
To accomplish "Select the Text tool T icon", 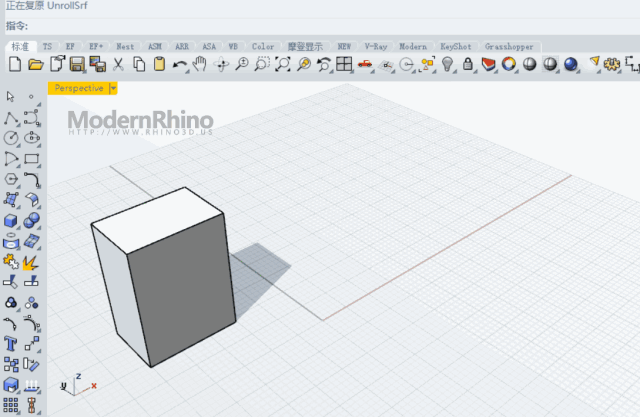I will click(11, 344).
